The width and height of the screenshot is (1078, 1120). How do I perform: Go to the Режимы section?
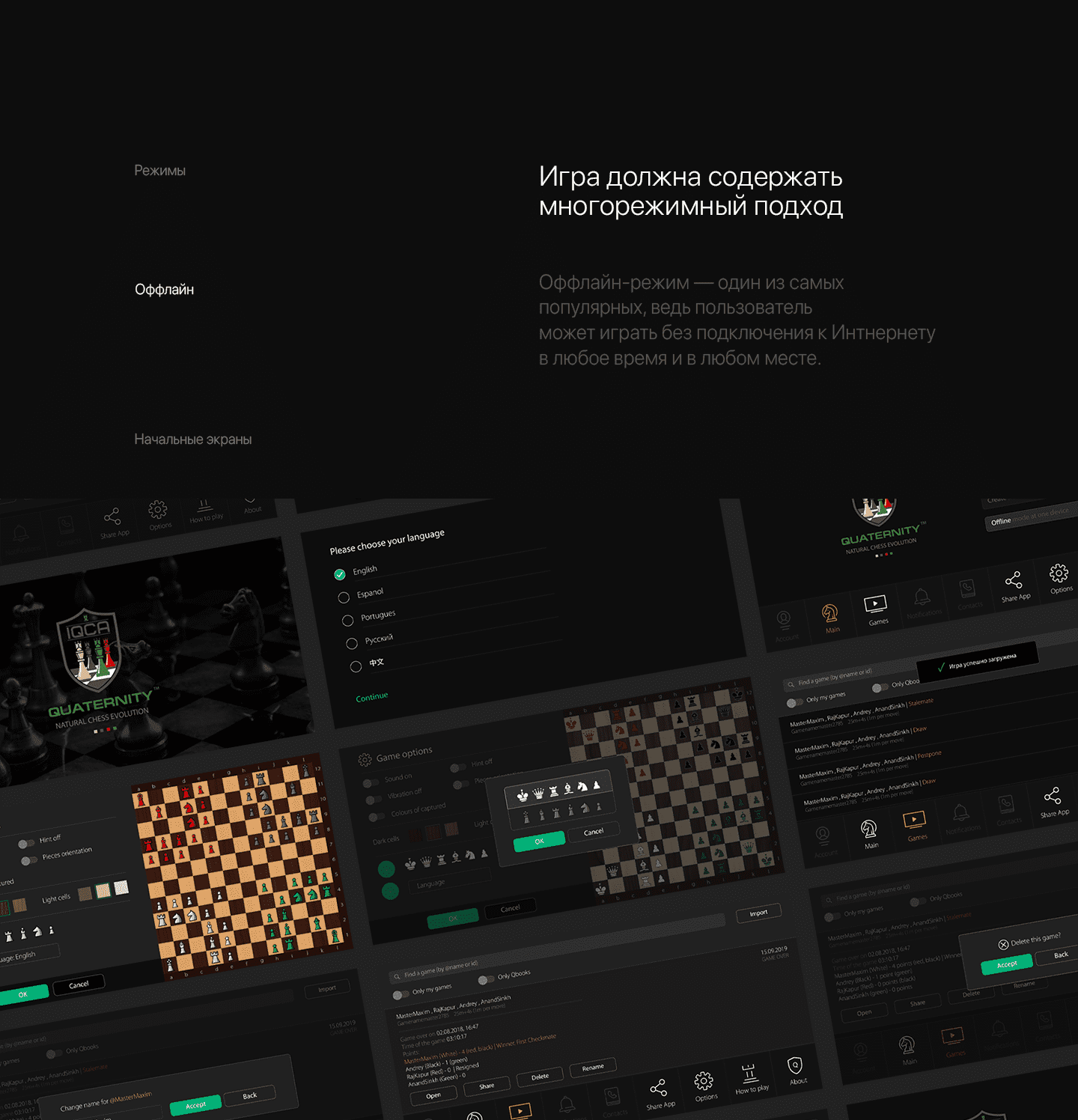coord(159,171)
